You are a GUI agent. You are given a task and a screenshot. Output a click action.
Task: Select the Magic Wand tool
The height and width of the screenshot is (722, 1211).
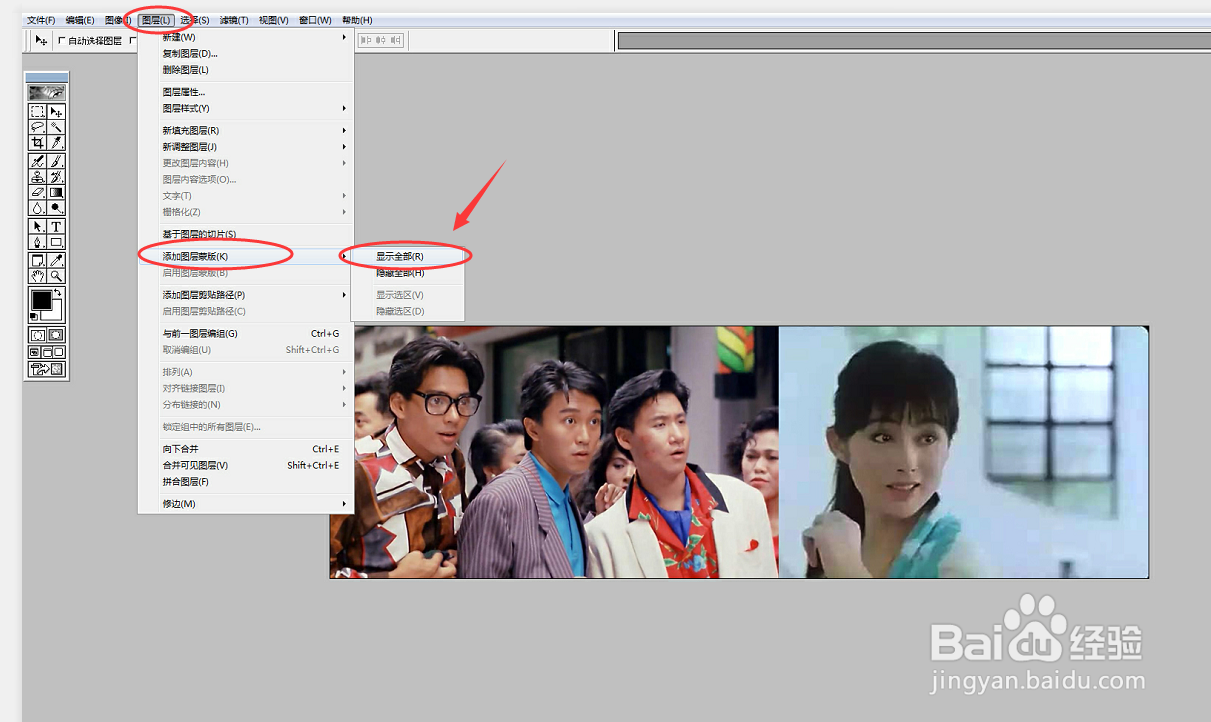coord(57,126)
